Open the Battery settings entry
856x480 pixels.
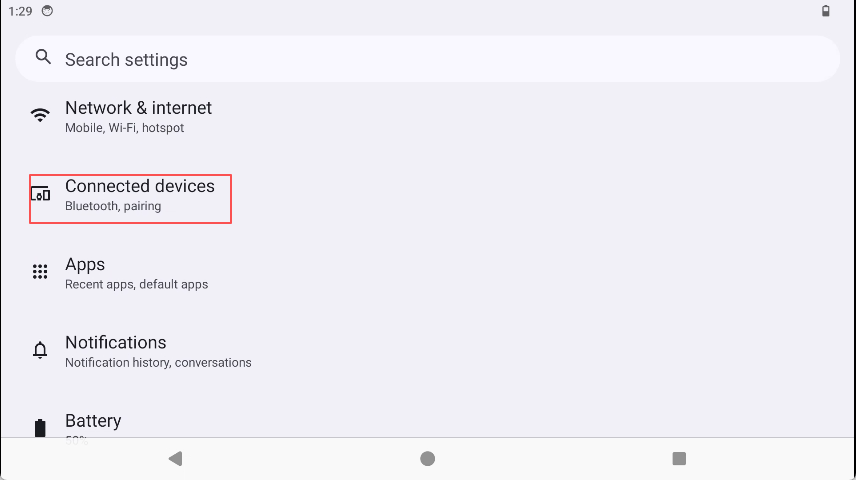point(93,421)
